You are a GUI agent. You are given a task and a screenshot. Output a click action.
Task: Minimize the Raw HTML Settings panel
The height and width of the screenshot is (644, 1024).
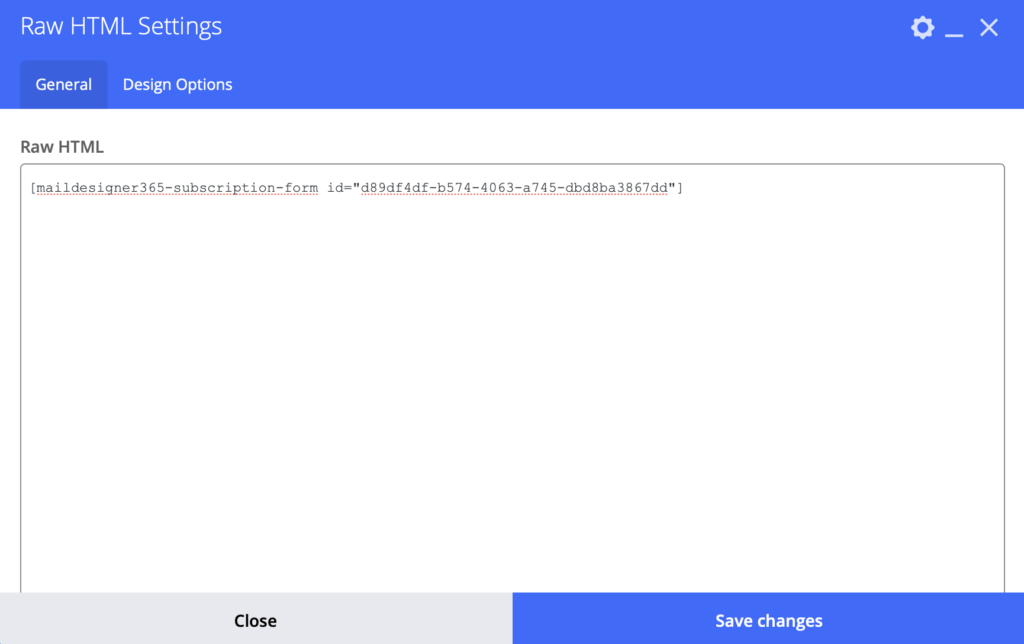click(x=954, y=28)
